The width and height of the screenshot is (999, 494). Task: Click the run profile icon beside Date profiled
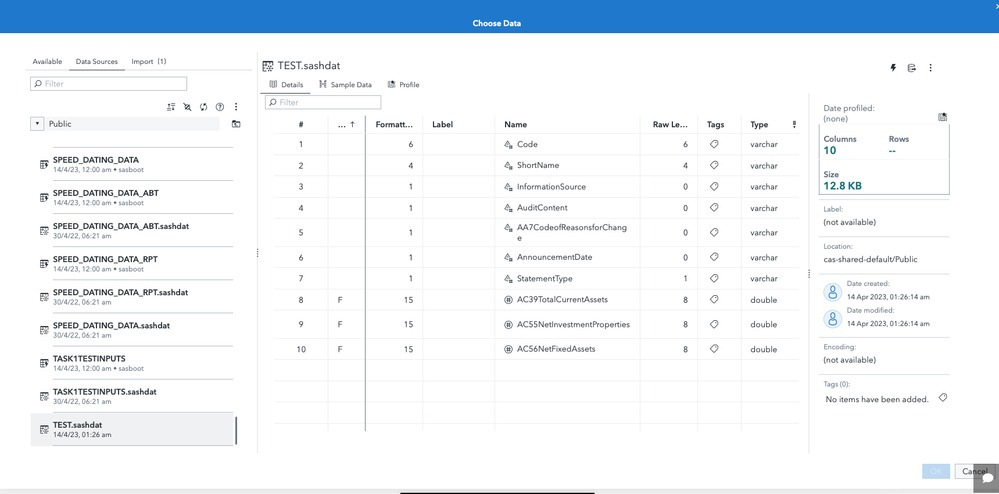pyautogui.click(x=943, y=117)
